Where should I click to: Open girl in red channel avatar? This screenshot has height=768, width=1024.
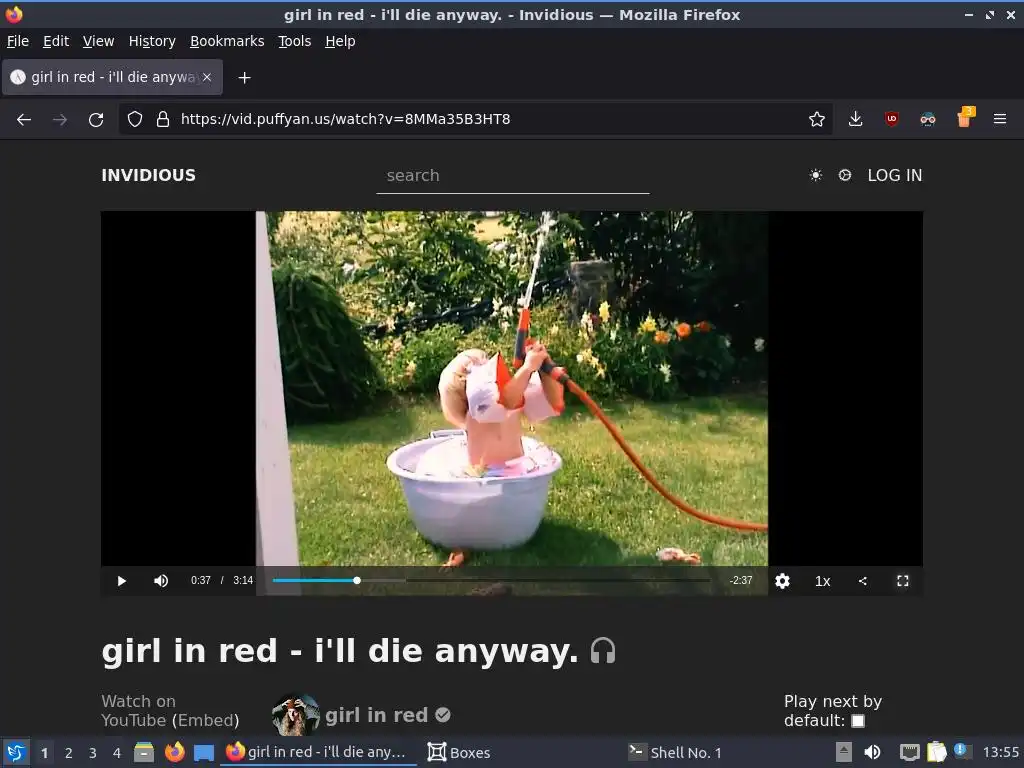[295, 714]
